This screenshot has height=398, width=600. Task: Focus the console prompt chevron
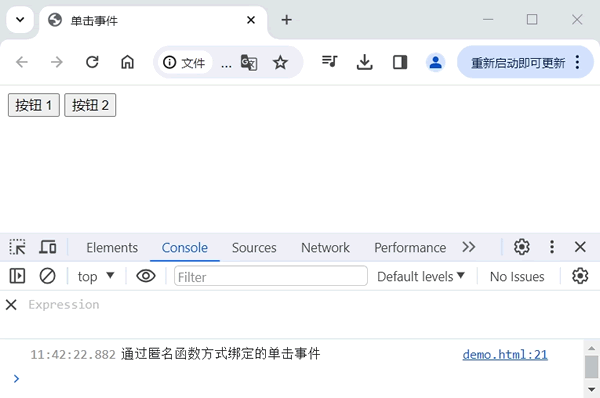click(16, 378)
